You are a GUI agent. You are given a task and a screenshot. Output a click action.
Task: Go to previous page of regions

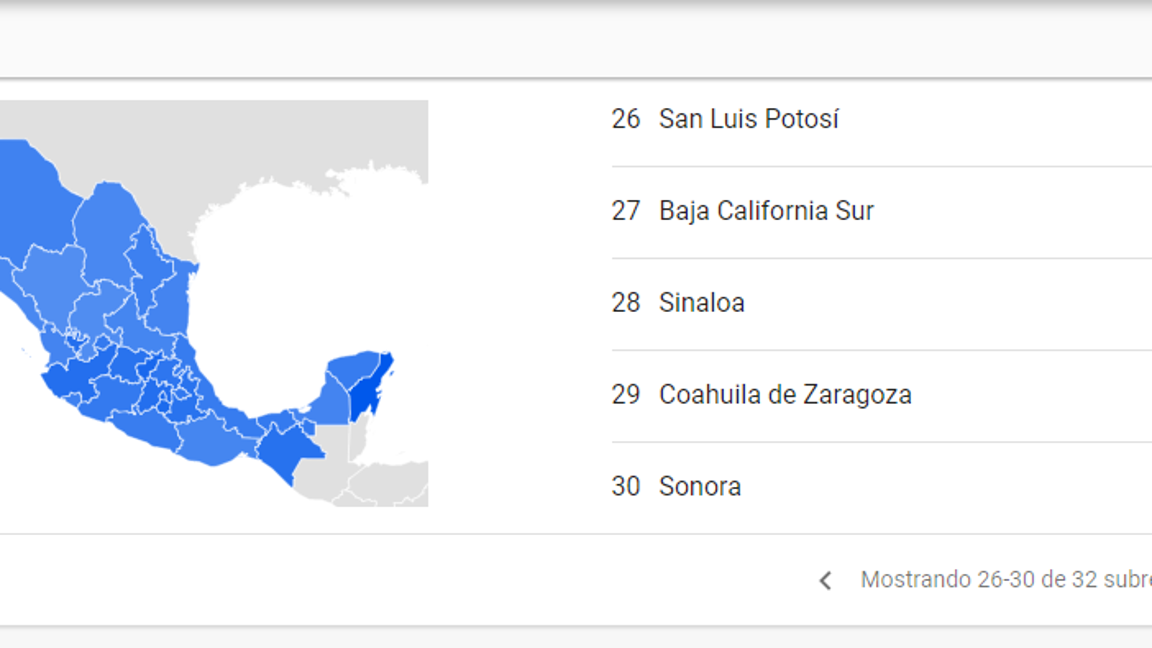pyautogui.click(x=825, y=581)
